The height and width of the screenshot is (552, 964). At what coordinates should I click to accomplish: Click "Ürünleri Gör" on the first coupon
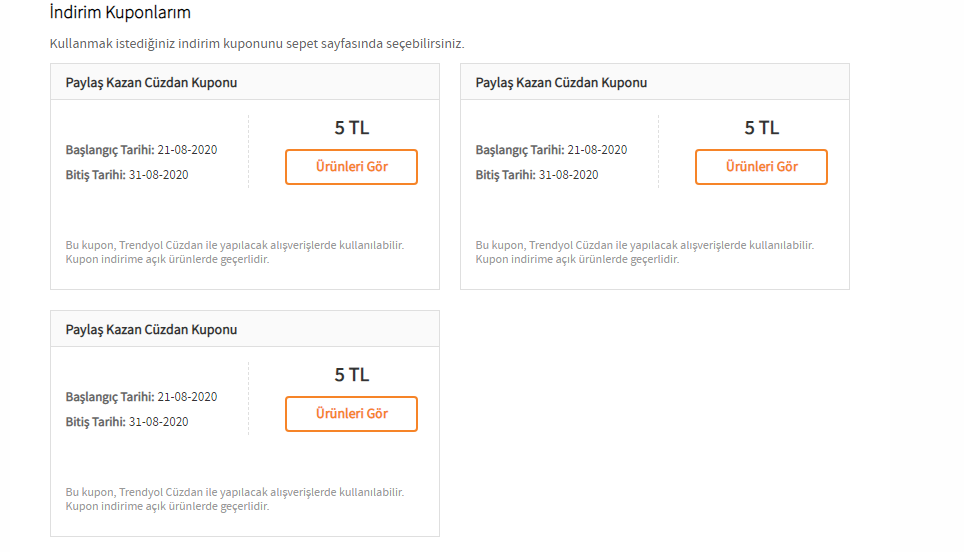point(351,167)
